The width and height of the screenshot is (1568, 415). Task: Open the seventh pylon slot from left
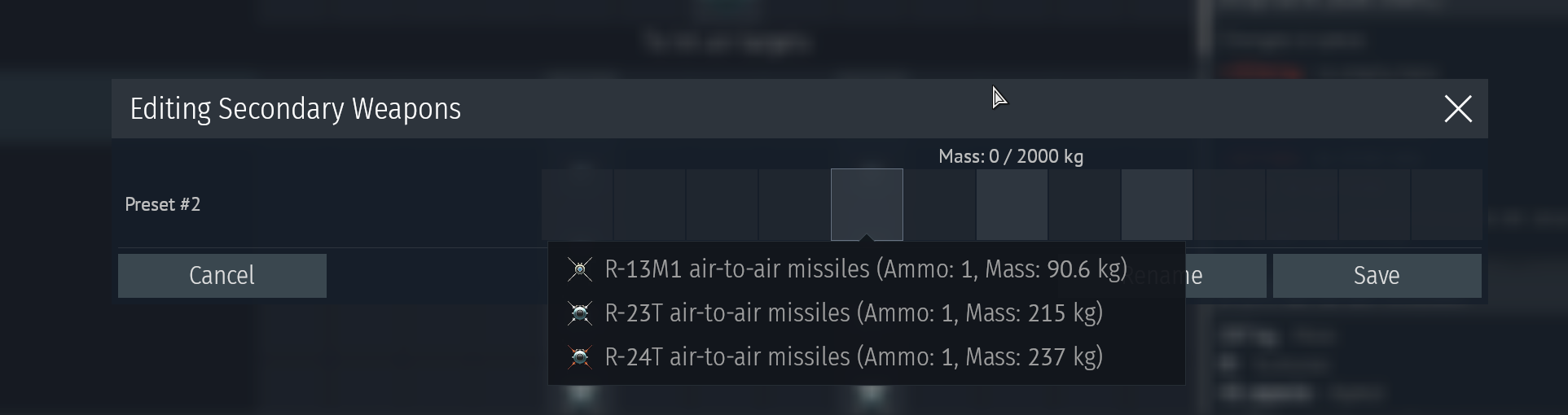pos(1012,204)
